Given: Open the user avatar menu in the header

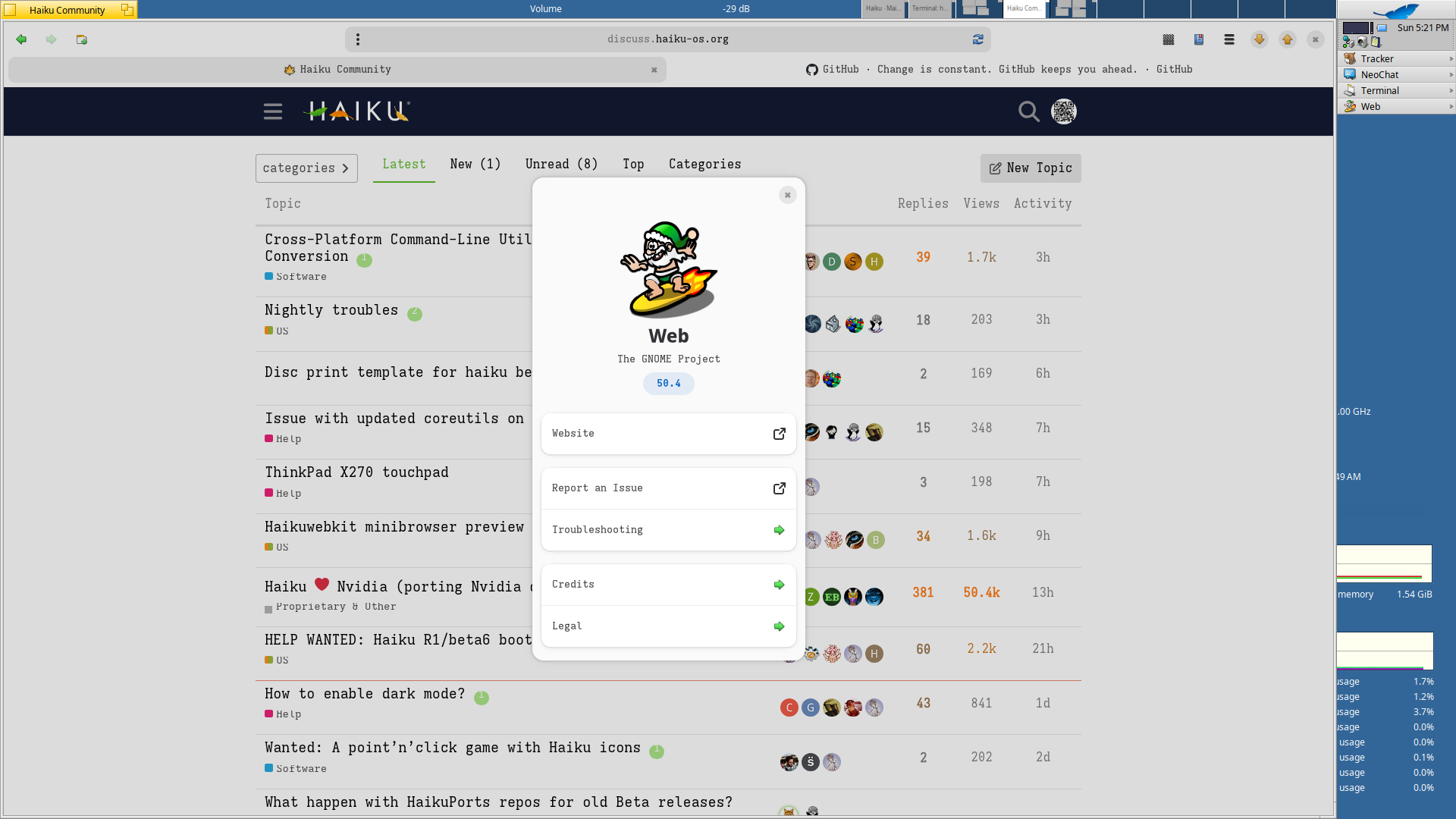Looking at the screenshot, I should click(1064, 111).
